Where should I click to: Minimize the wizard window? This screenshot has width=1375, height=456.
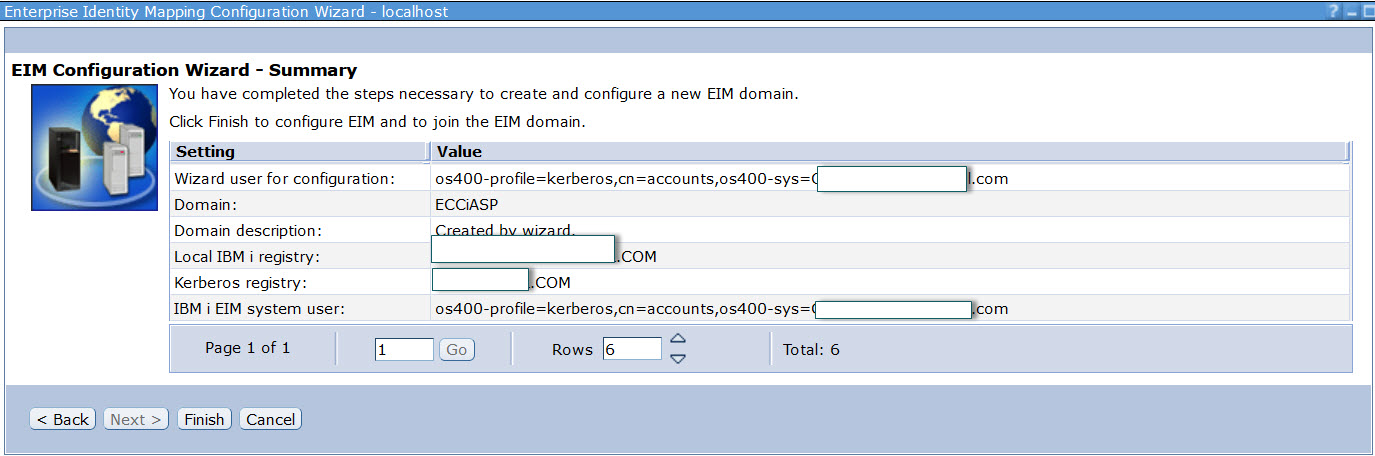1350,12
